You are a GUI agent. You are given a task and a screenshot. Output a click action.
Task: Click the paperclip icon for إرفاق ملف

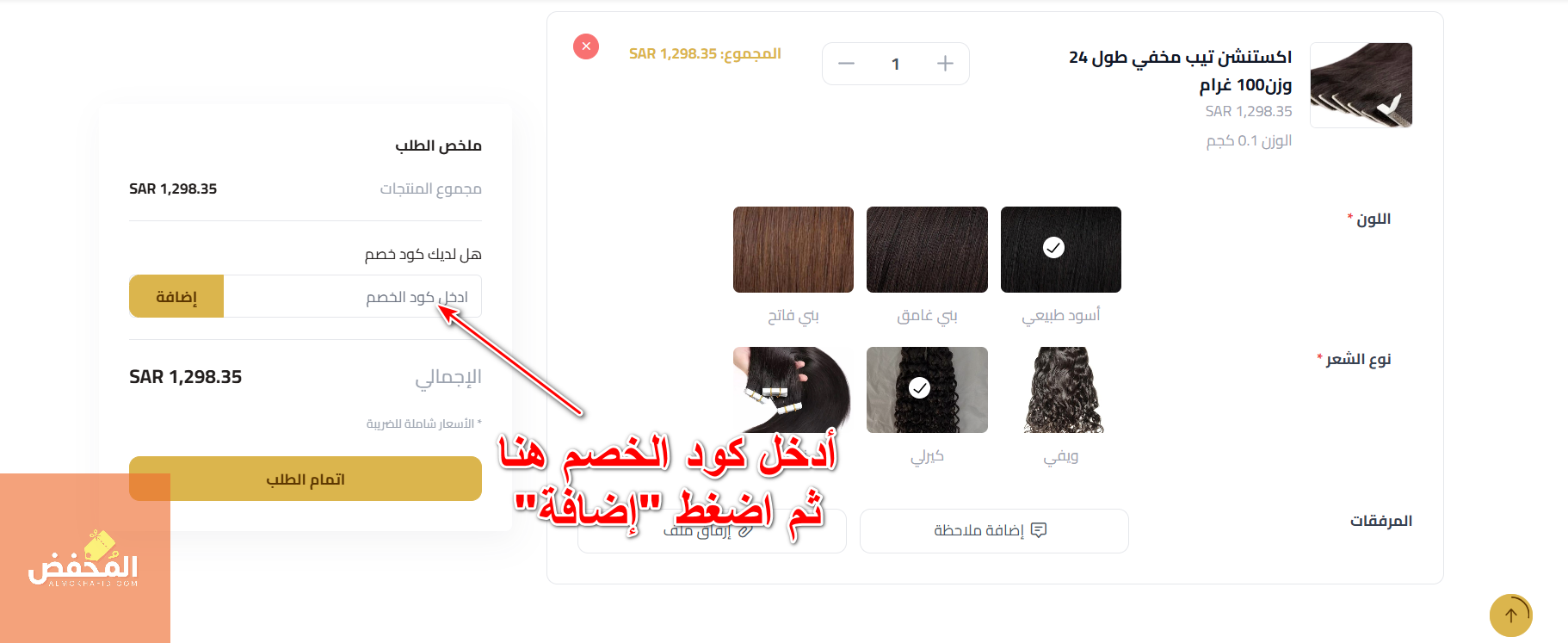[x=745, y=531]
